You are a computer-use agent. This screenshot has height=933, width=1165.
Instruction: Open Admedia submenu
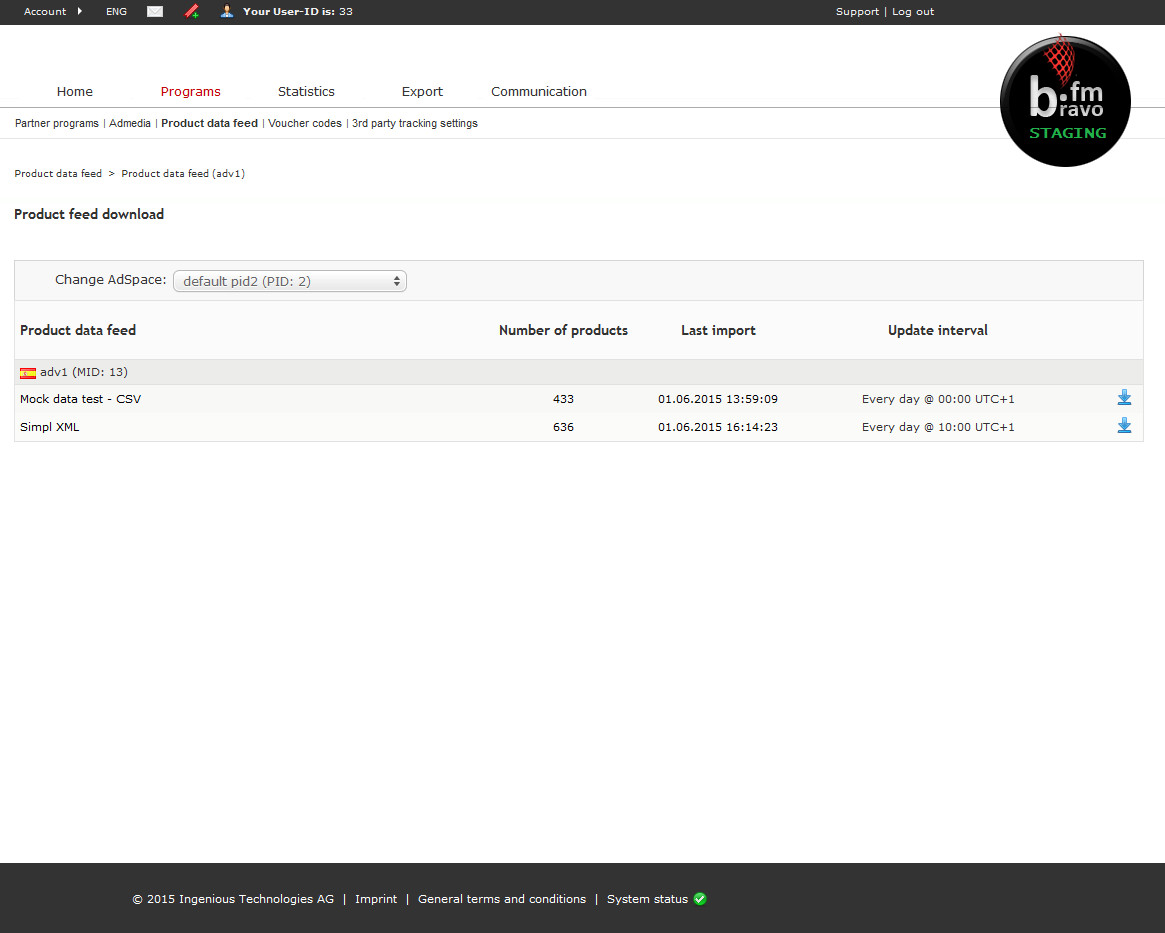pos(130,123)
